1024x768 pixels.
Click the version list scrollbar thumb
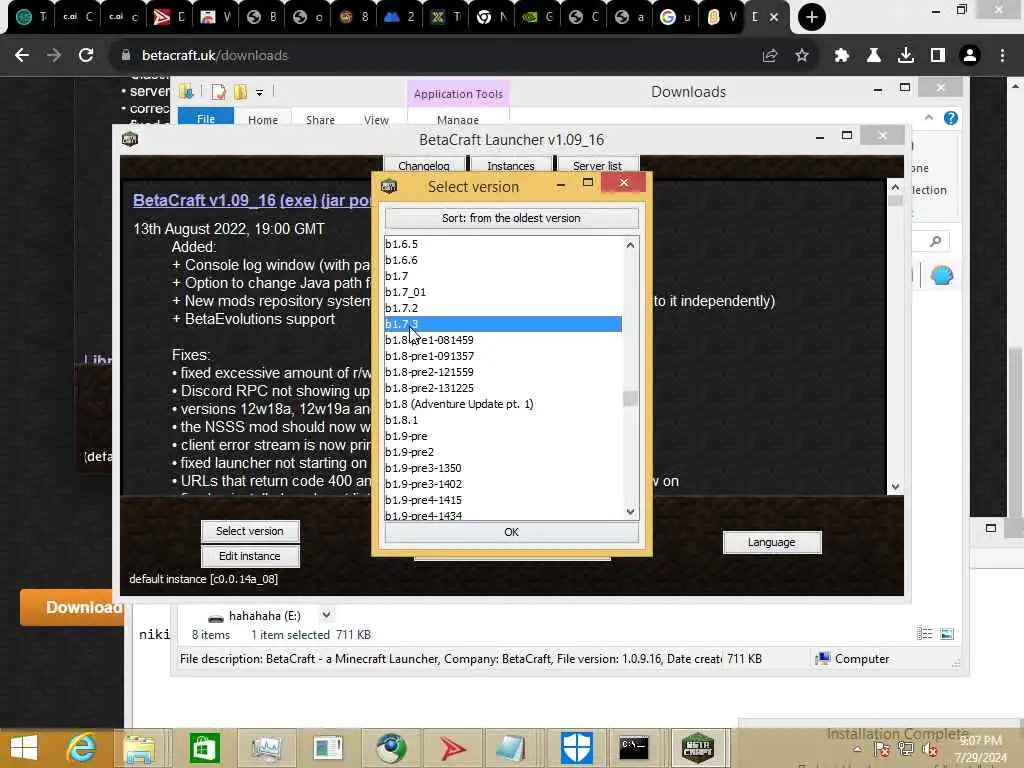click(x=630, y=398)
